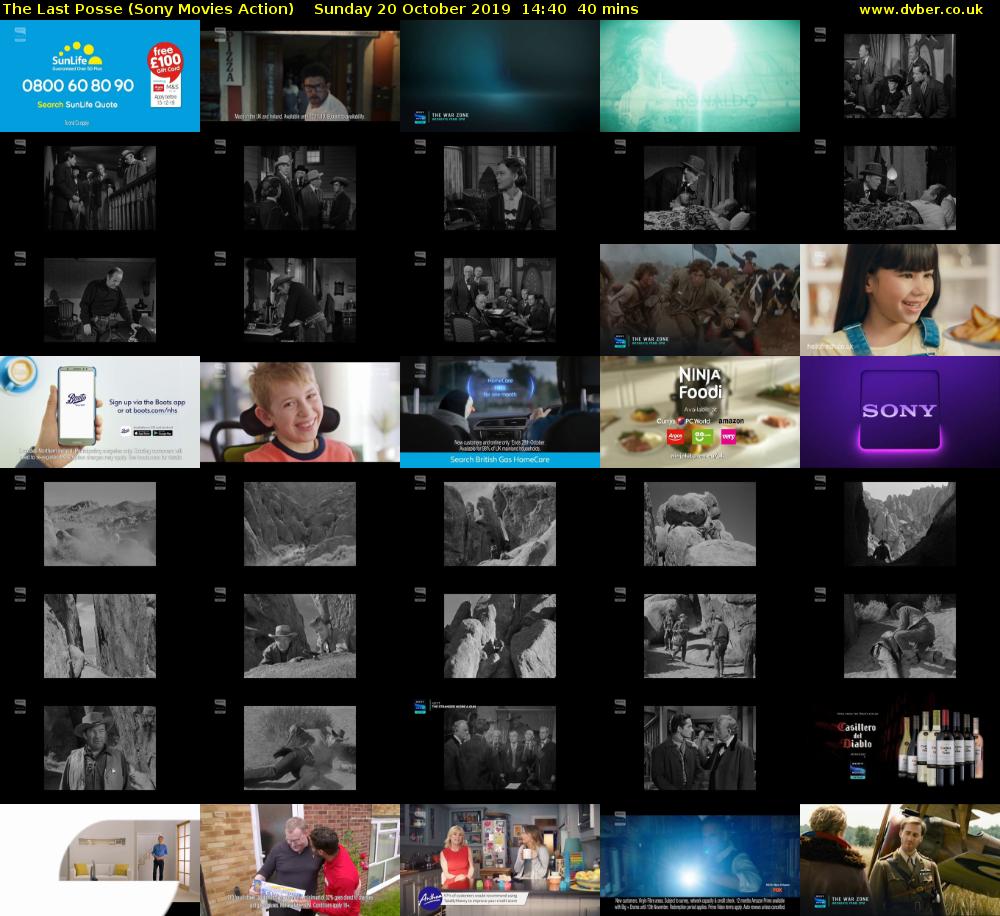Open the armed men walking among boulders thumbnail

pos(700,636)
